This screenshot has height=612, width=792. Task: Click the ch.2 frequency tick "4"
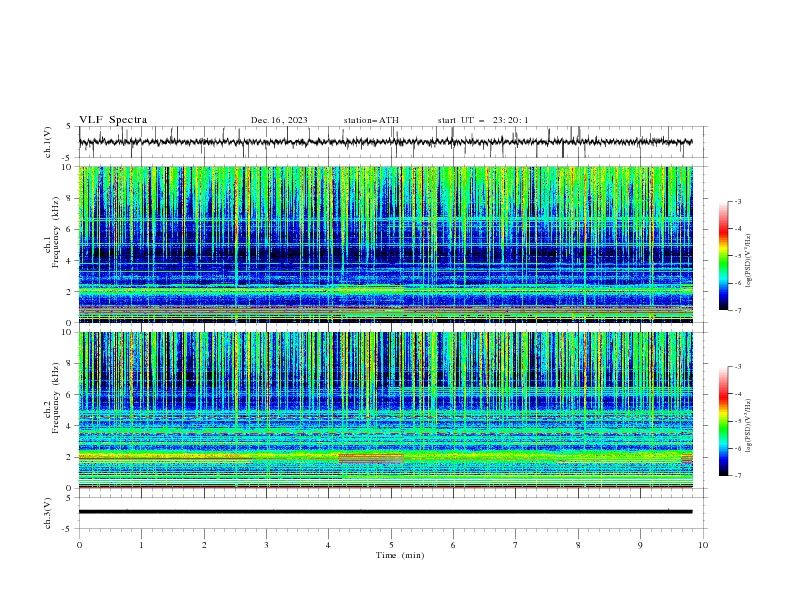tap(70, 426)
